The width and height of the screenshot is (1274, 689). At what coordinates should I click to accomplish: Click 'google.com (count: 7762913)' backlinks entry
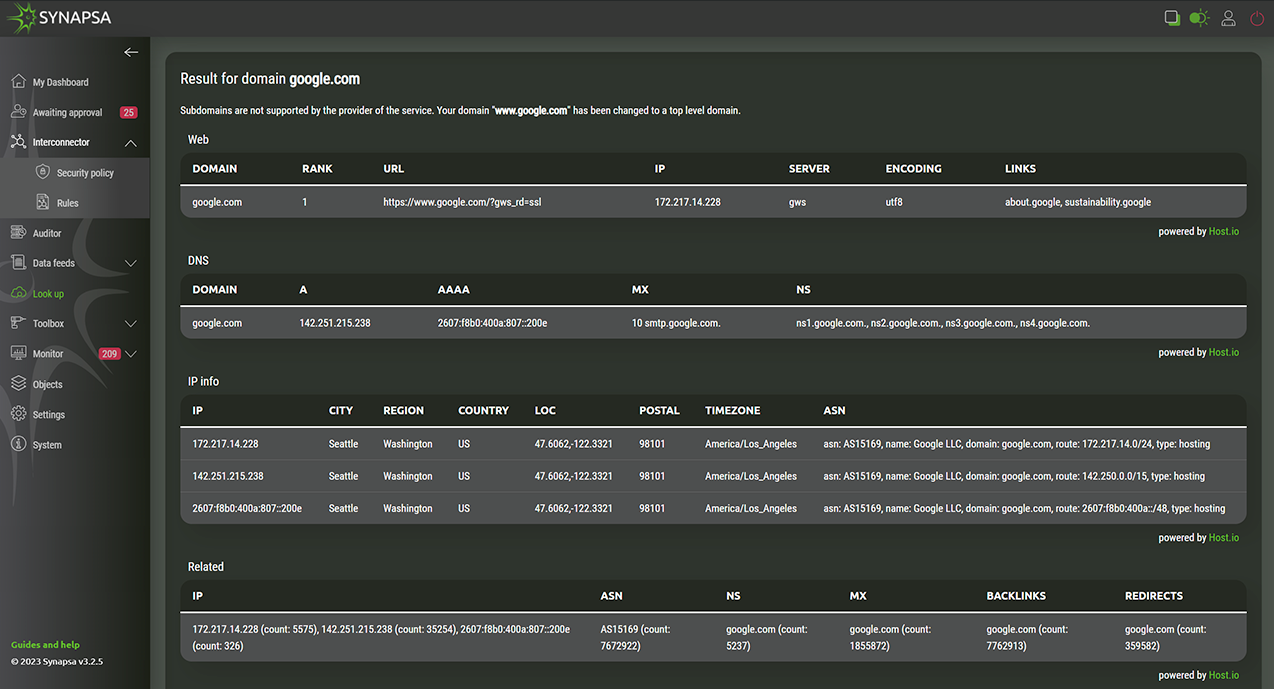[x=1027, y=637]
